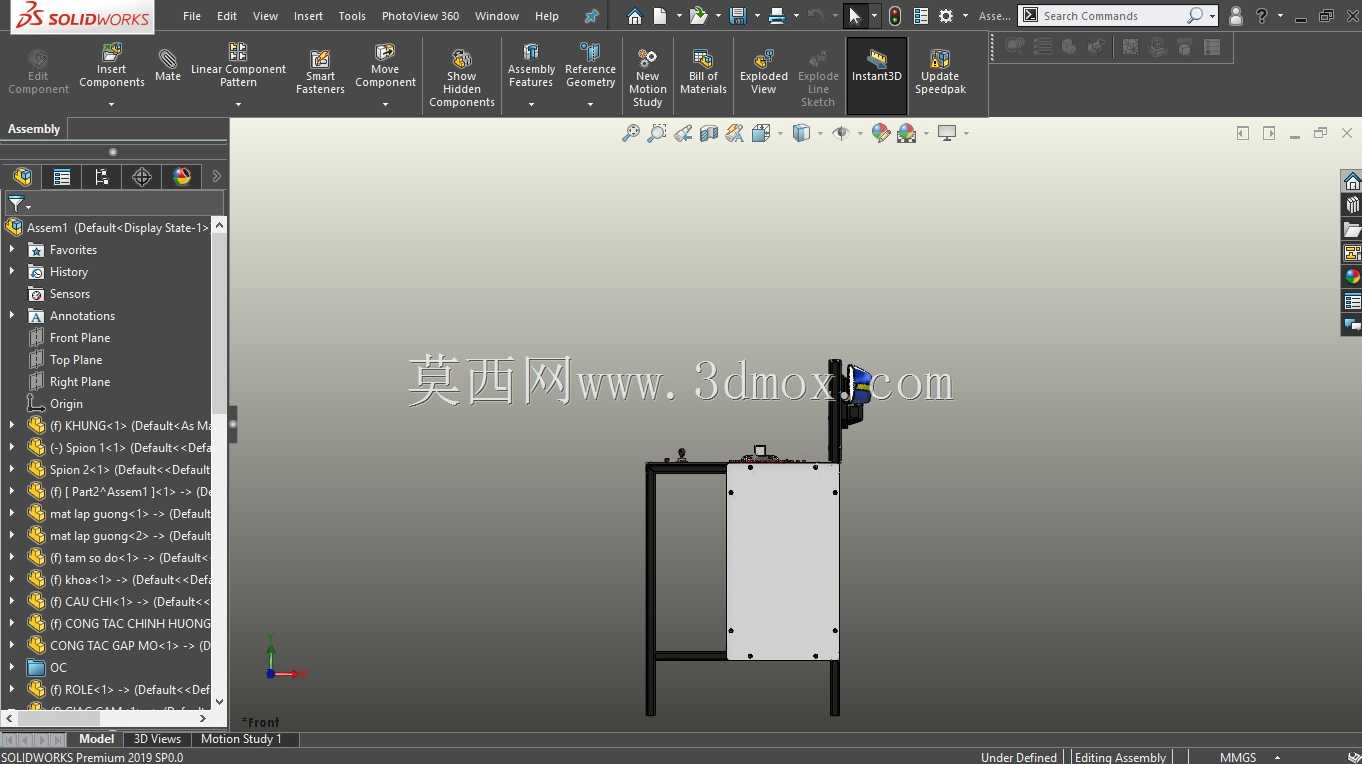Open the Tools menu
Image resolution: width=1362 pixels, height=764 pixels.
coord(352,16)
